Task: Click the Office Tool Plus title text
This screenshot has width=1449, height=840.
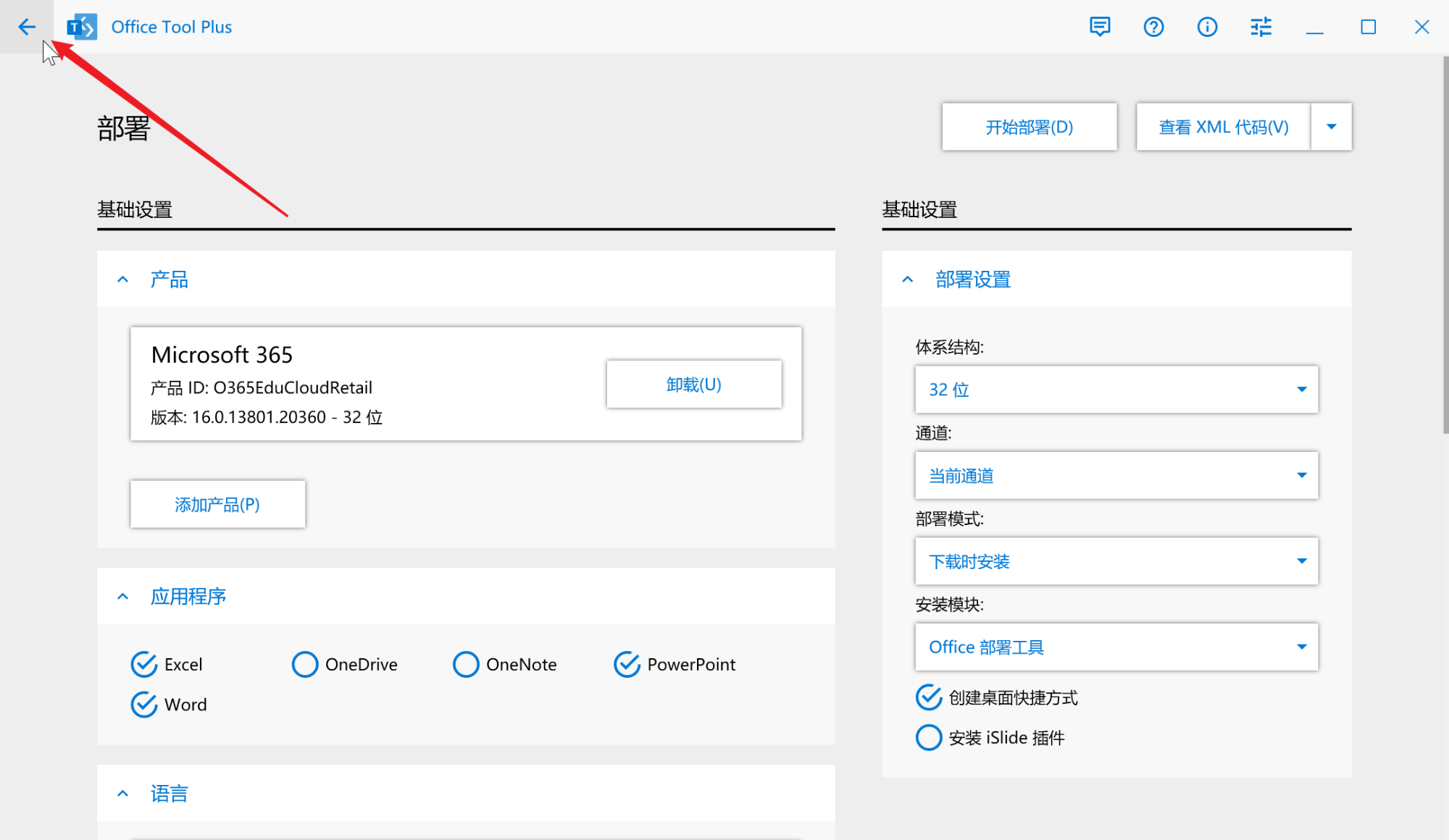Action: (x=172, y=27)
